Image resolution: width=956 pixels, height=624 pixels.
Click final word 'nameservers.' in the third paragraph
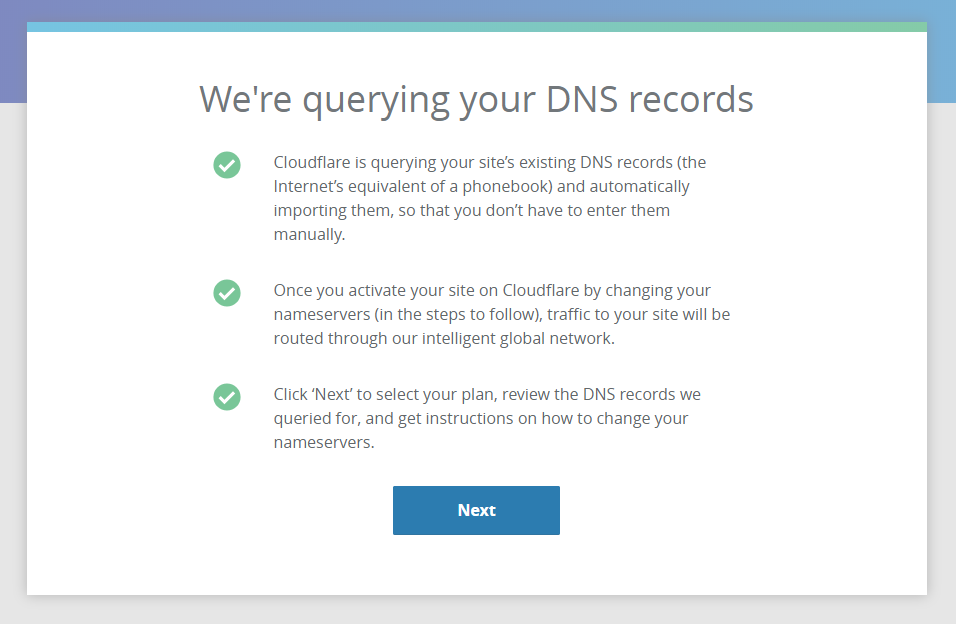point(324,442)
